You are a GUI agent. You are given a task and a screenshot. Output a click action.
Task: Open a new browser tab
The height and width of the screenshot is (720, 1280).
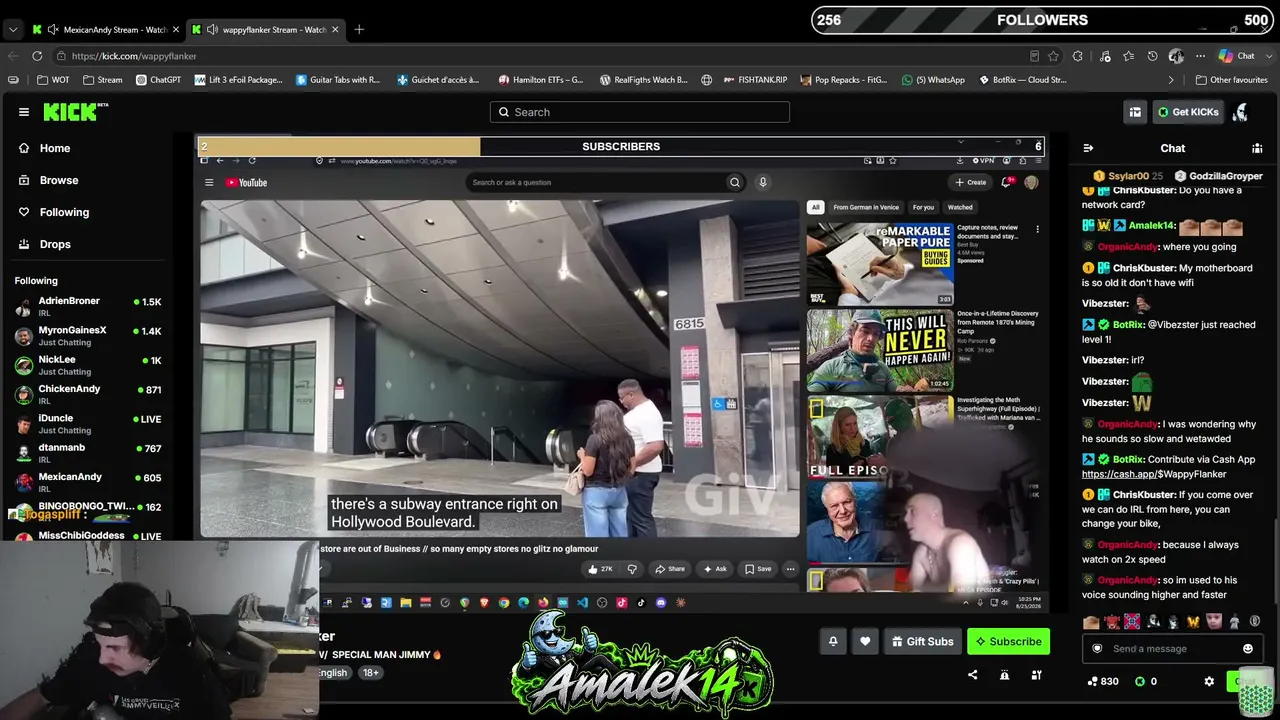click(359, 29)
